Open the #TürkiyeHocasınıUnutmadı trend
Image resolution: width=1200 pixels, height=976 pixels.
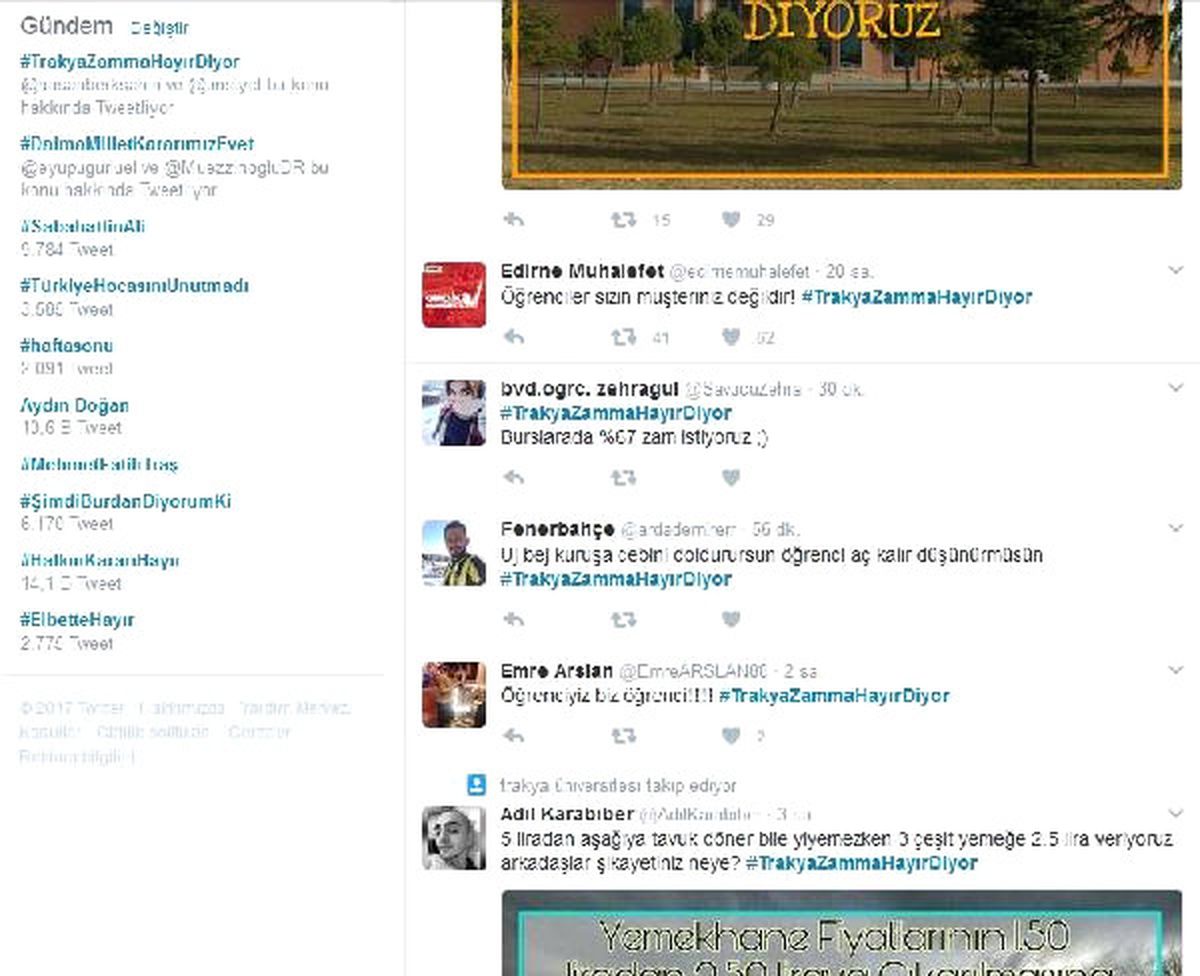(134, 286)
